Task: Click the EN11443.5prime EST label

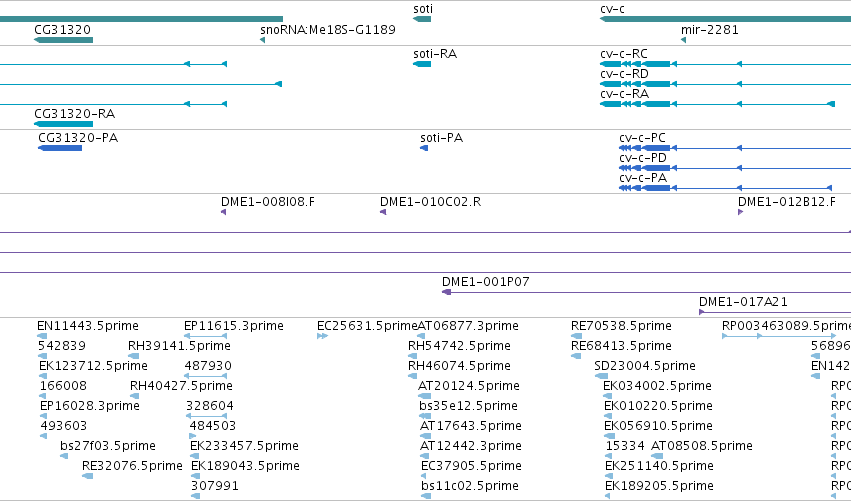Action: 88,326
